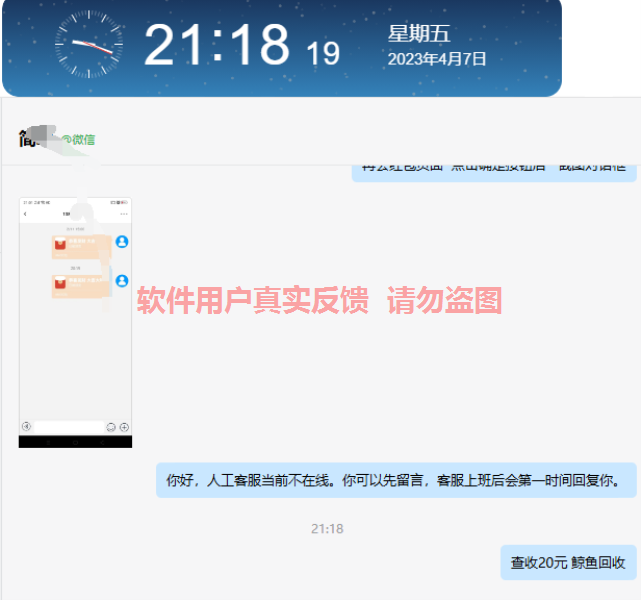Click the digital time 21:18 display
The image size is (641, 600).
217,45
